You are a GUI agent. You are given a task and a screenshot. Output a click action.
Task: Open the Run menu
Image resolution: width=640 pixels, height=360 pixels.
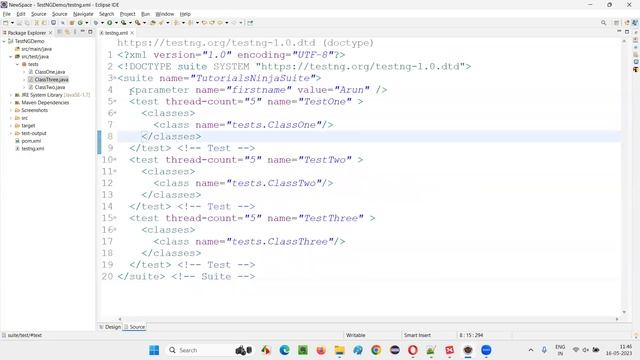pos(145,14)
